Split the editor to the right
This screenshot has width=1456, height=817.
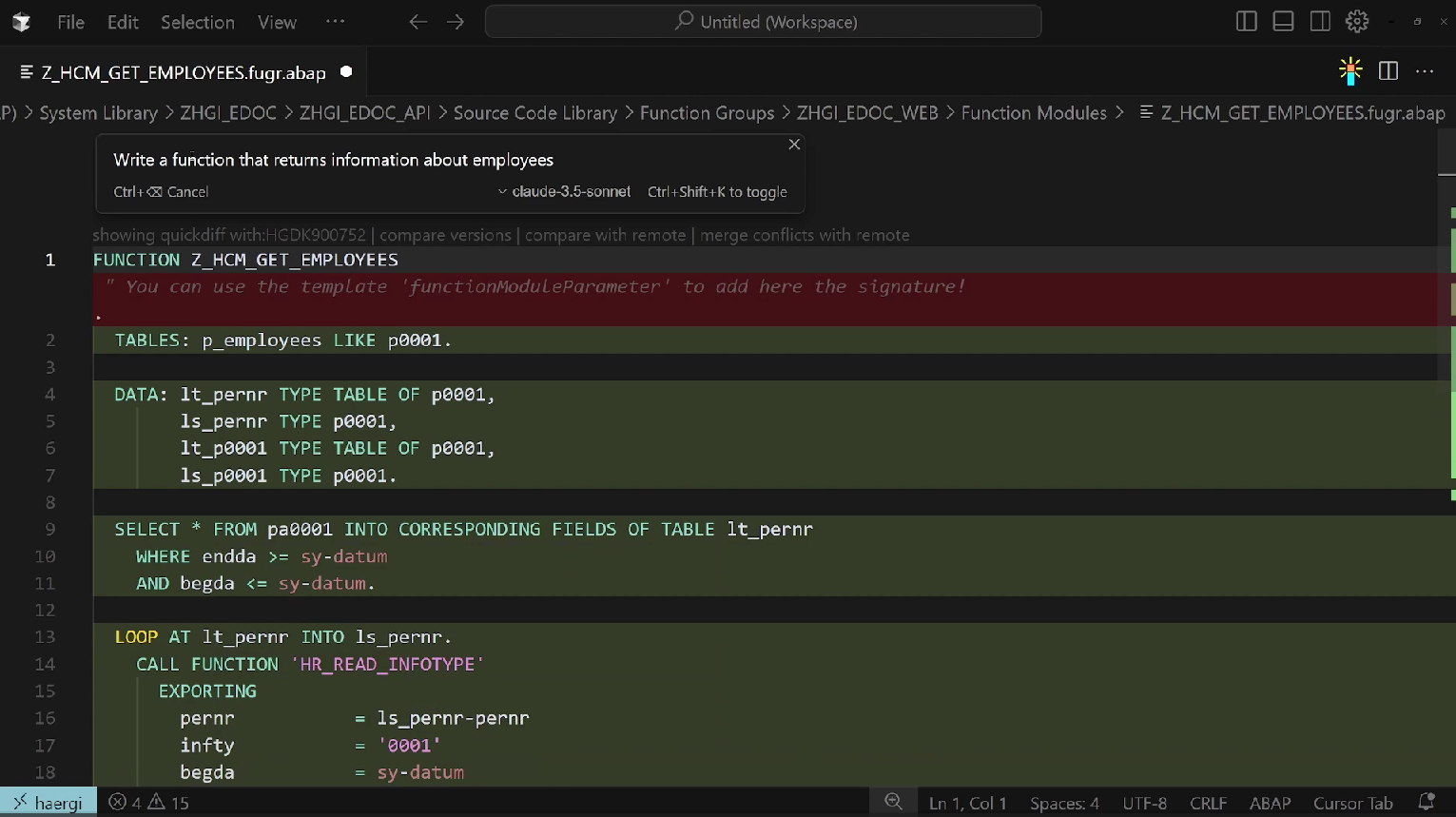pyautogui.click(x=1388, y=71)
